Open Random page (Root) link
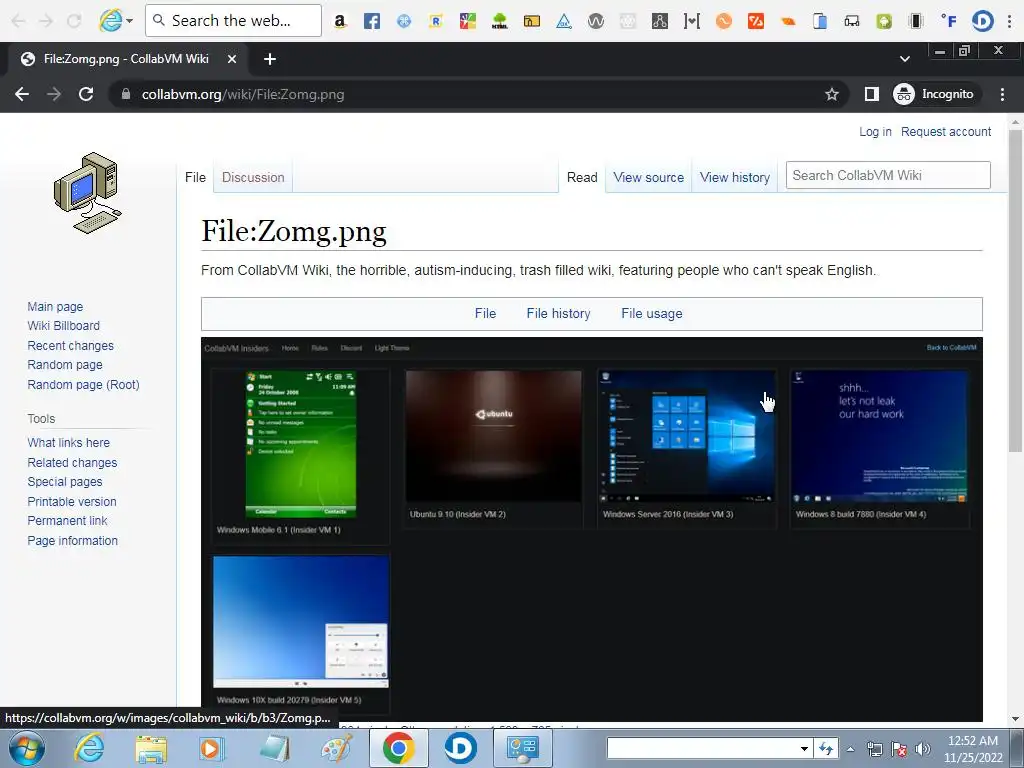Viewport: 1024px width, 768px height. click(83, 385)
